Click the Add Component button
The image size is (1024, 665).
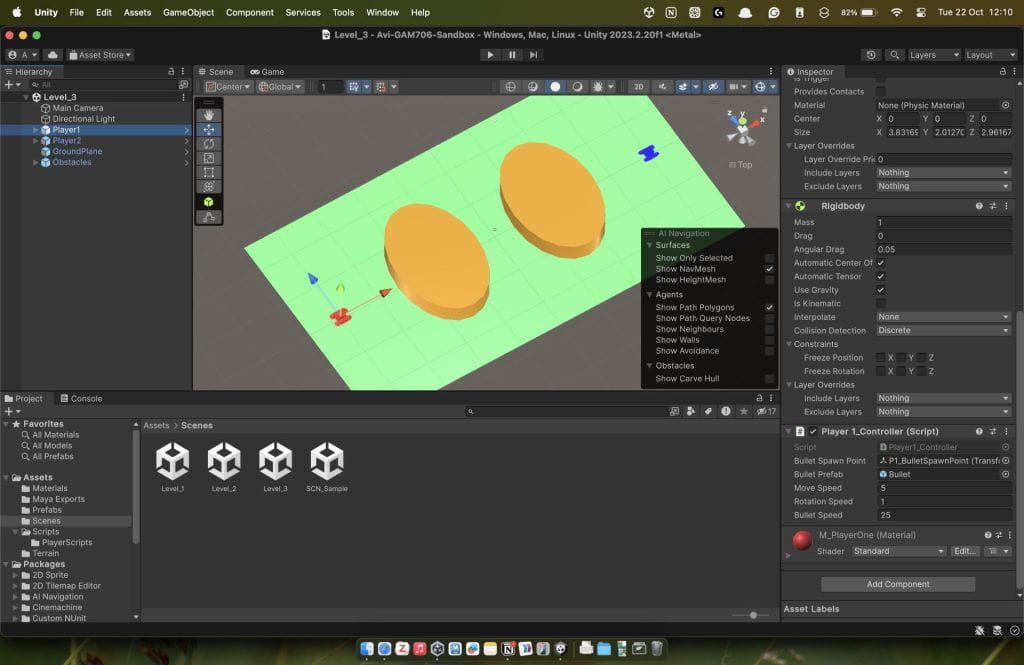[x=897, y=584]
